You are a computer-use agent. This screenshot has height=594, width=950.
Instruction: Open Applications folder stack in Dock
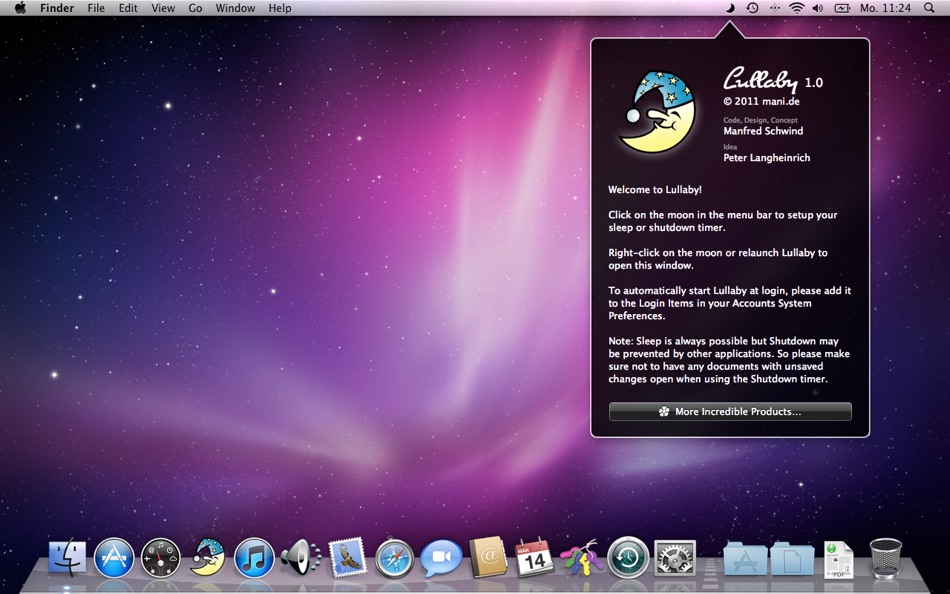tap(745, 558)
